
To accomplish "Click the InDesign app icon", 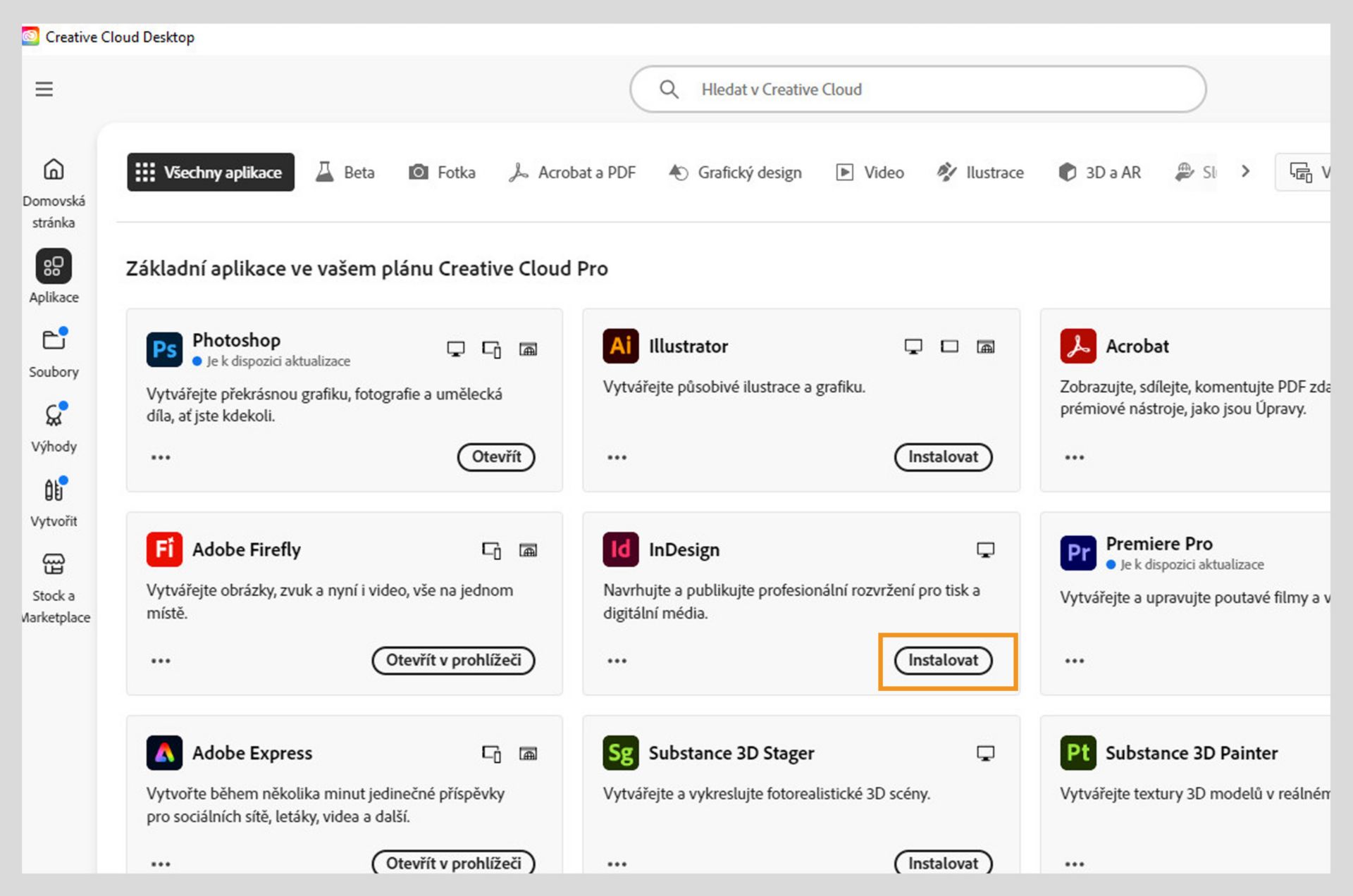I will [620, 549].
